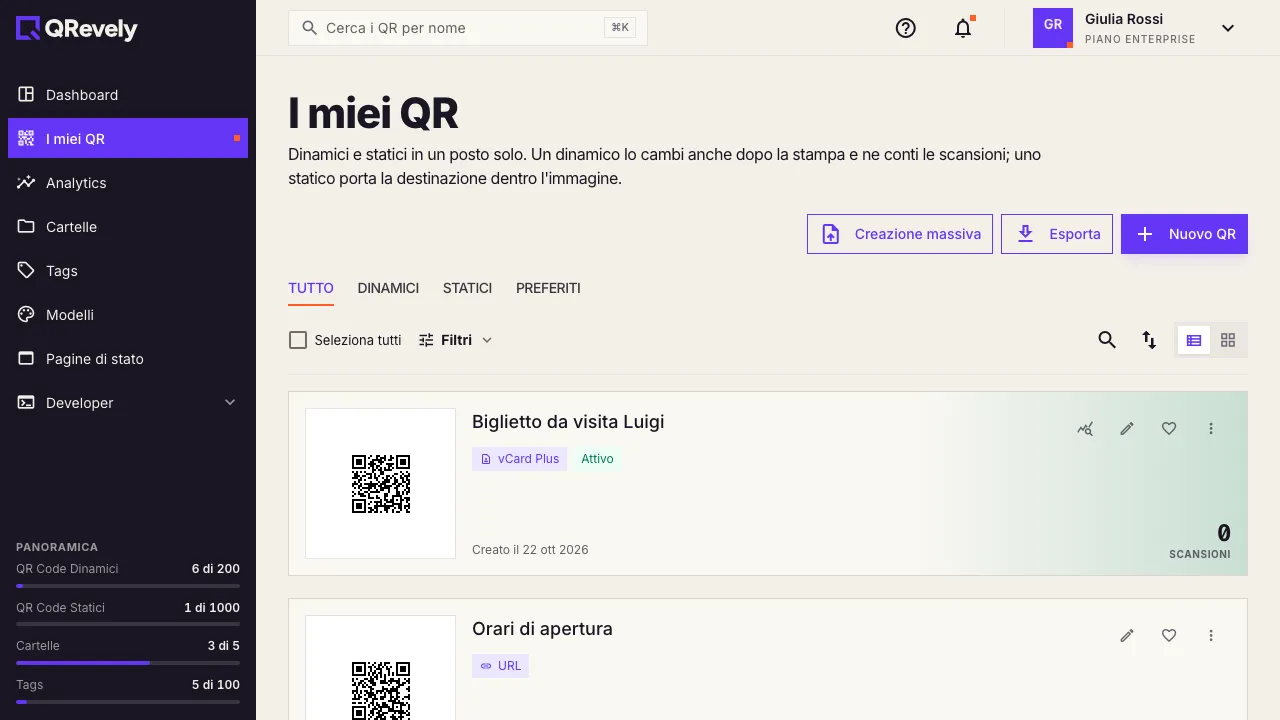Switch to the STATICI tab

[x=467, y=288]
